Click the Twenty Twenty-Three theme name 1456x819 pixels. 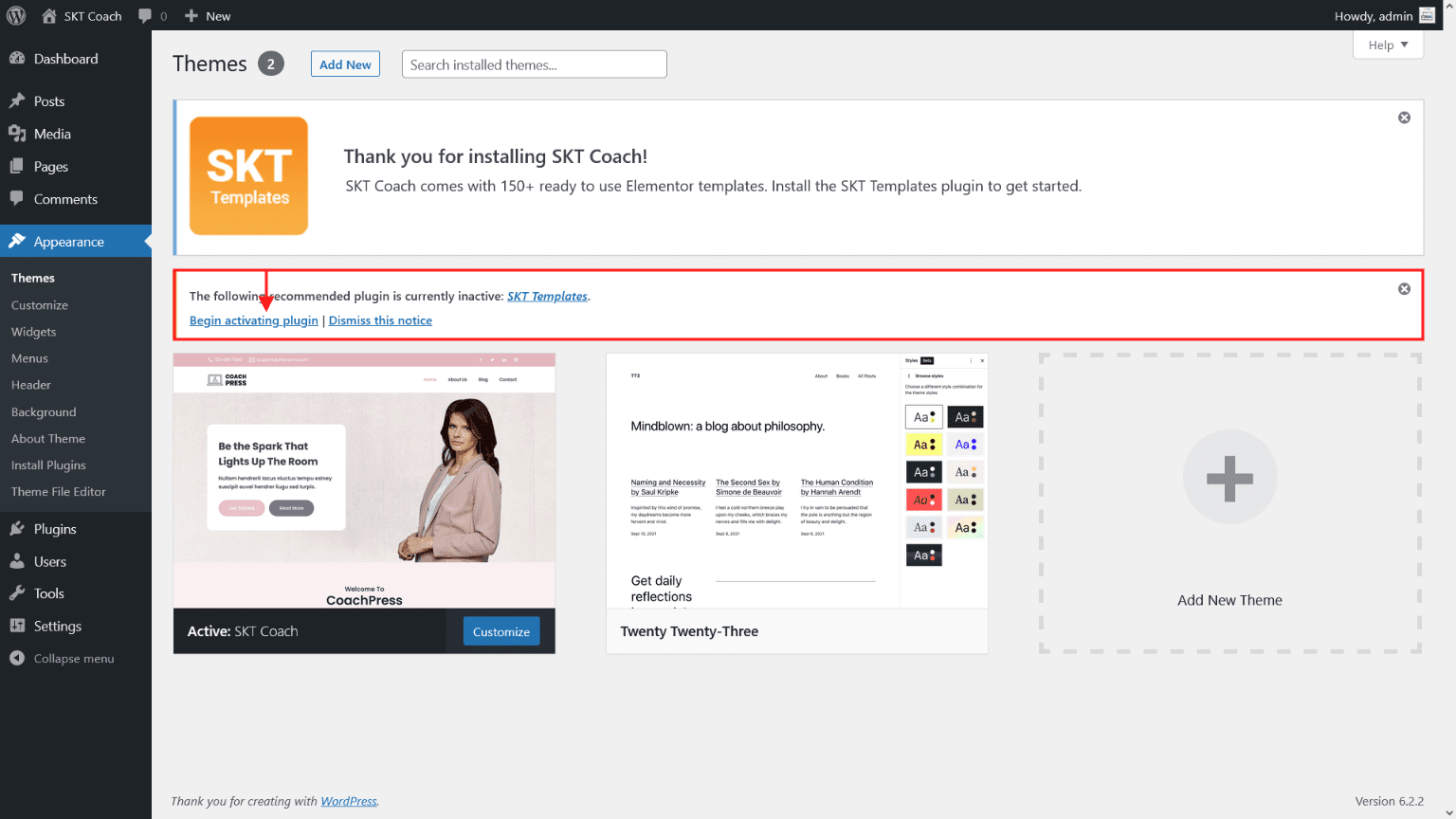689,631
